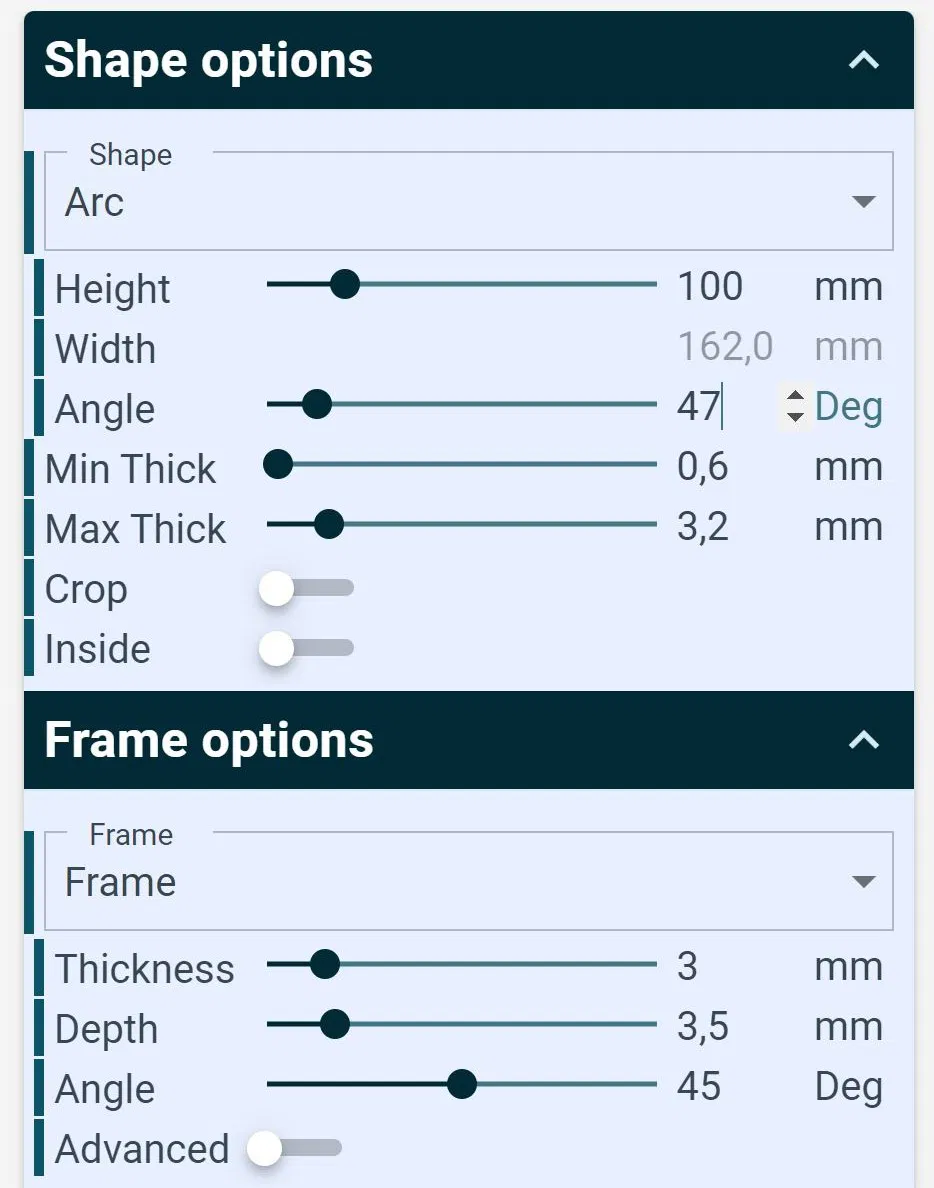Click the shape Angle slider handle
The image size is (934, 1188).
(x=317, y=405)
